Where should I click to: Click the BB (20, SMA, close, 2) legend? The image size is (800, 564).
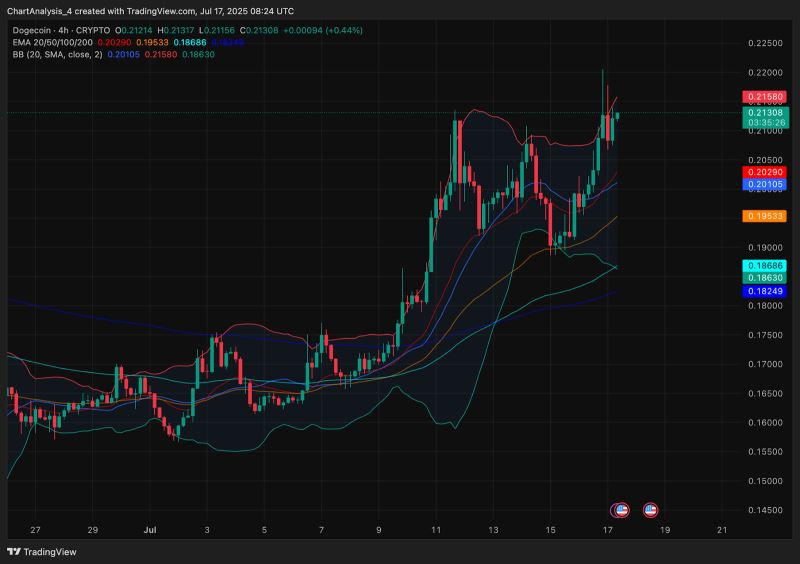(x=57, y=55)
